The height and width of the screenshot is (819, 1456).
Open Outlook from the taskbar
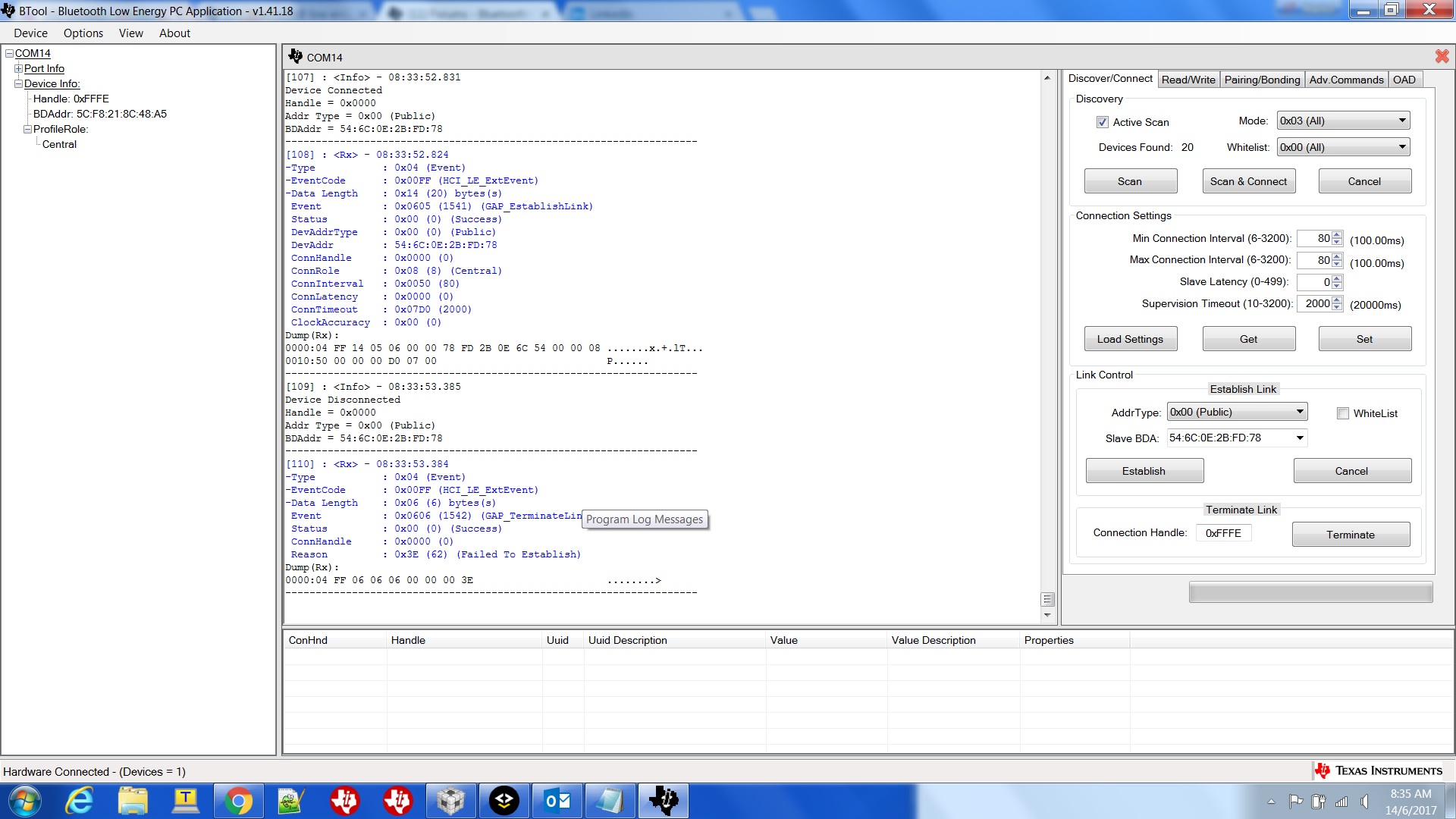557,800
